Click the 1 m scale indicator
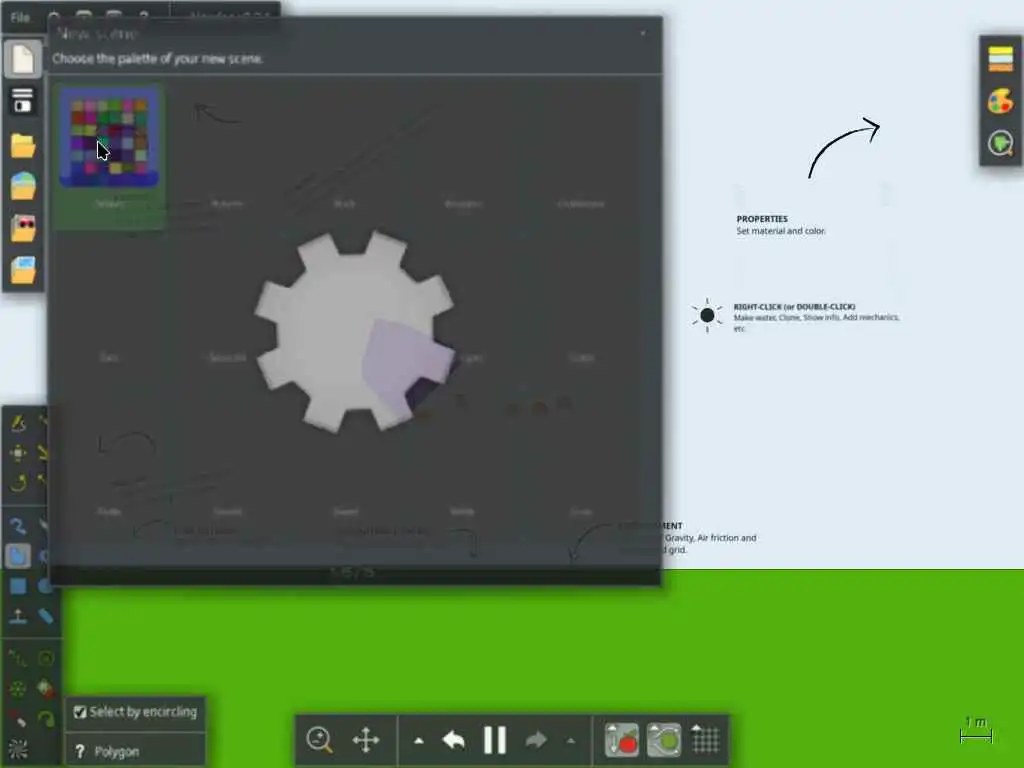The height and width of the screenshot is (768, 1024). 976,729
